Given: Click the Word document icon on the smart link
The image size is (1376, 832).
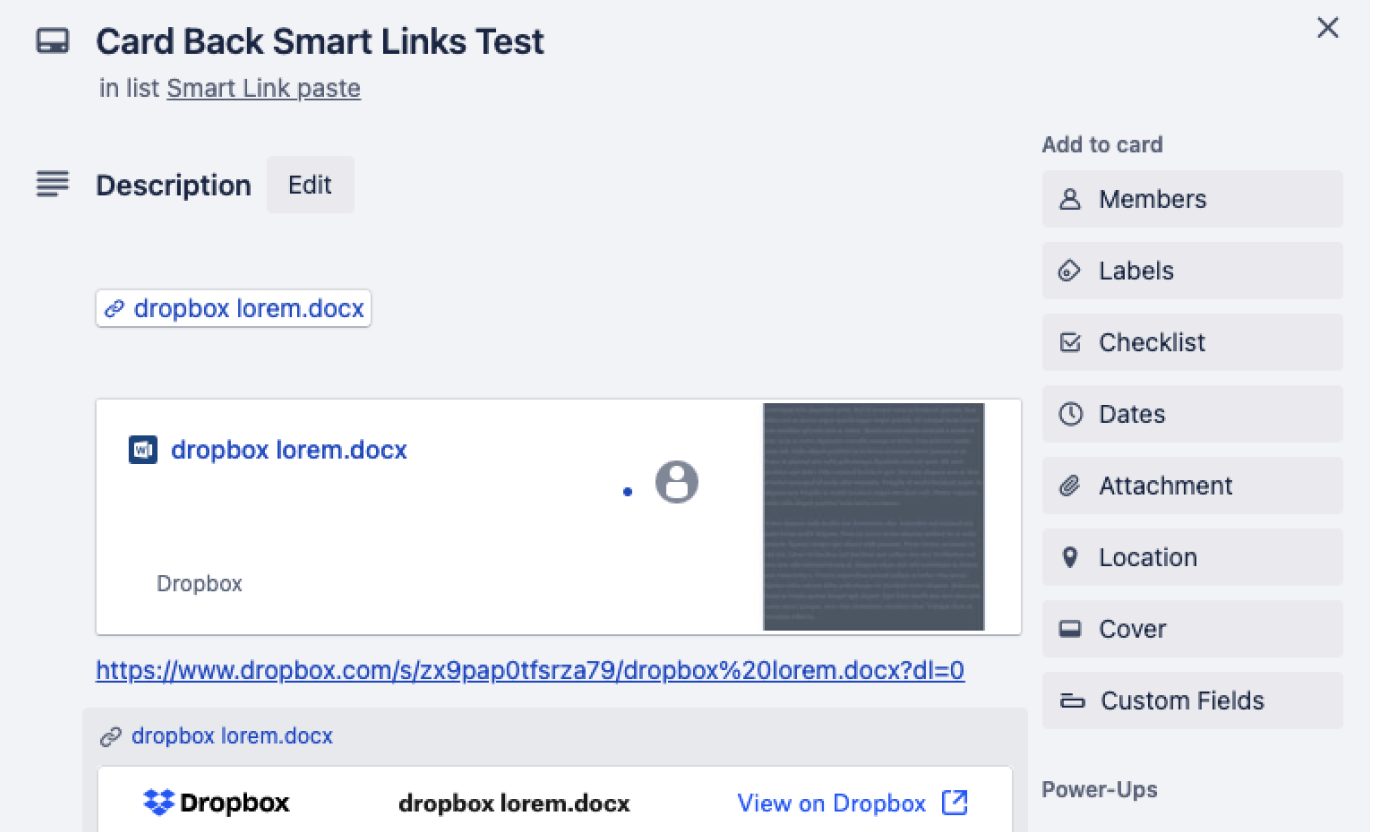Looking at the screenshot, I should coord(142,449).
